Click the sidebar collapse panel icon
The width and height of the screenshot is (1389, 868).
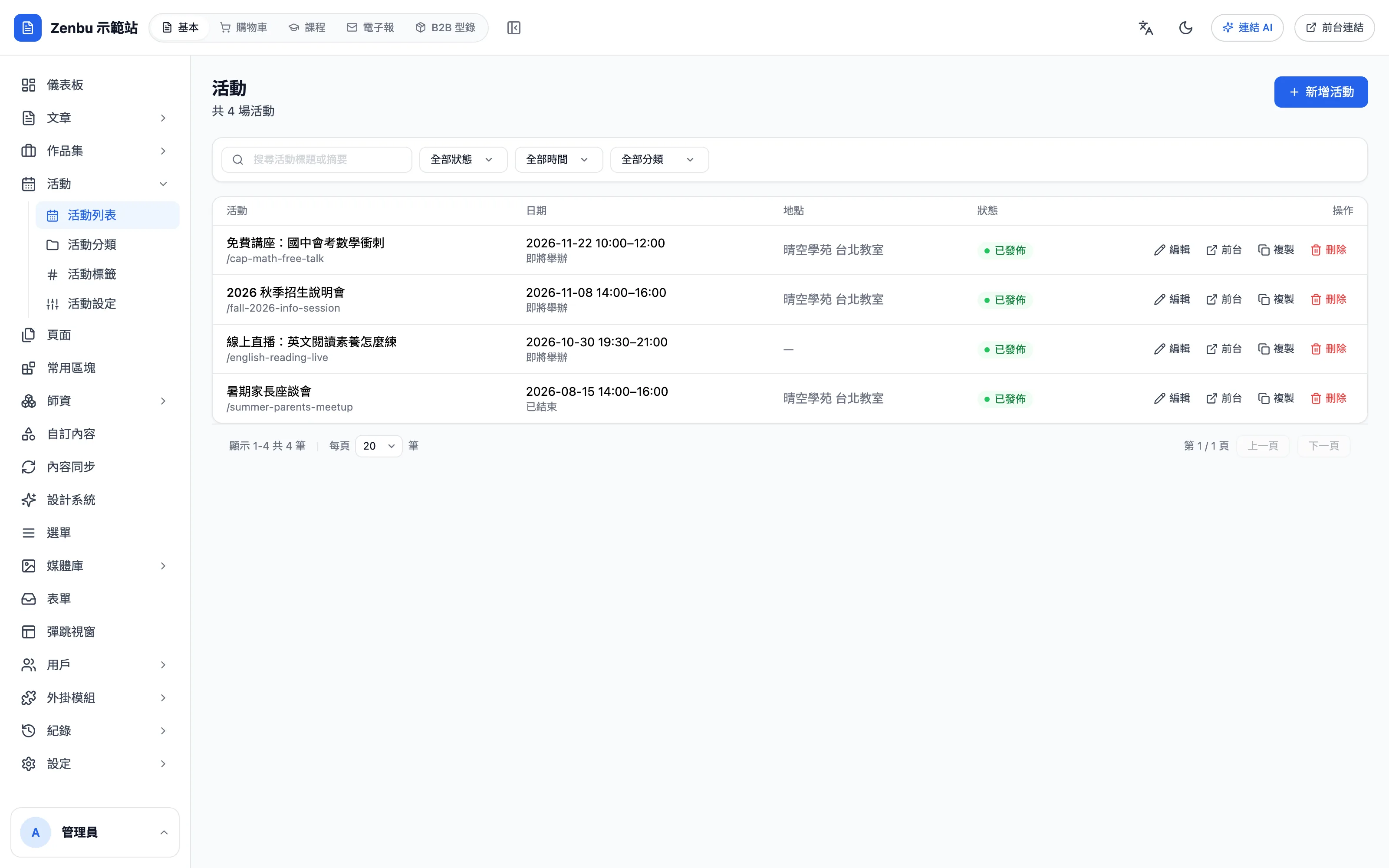coord(513,27)
